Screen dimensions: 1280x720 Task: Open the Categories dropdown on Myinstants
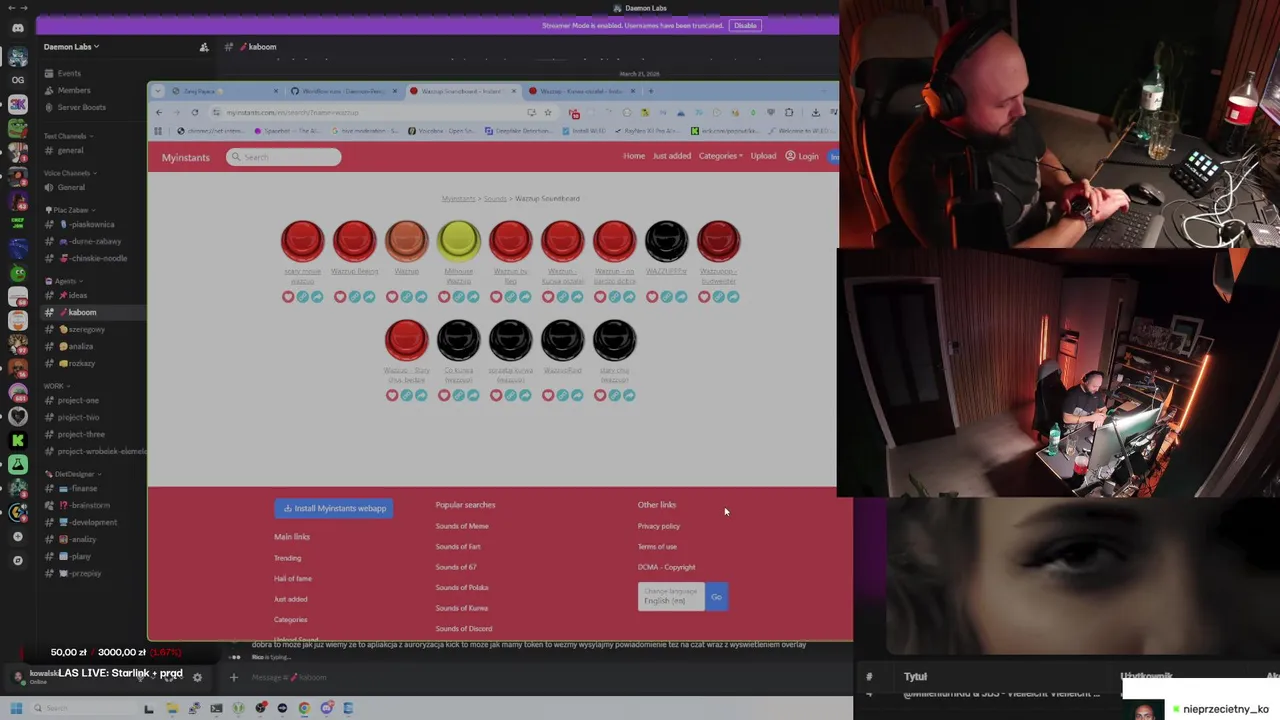(720, 156)
